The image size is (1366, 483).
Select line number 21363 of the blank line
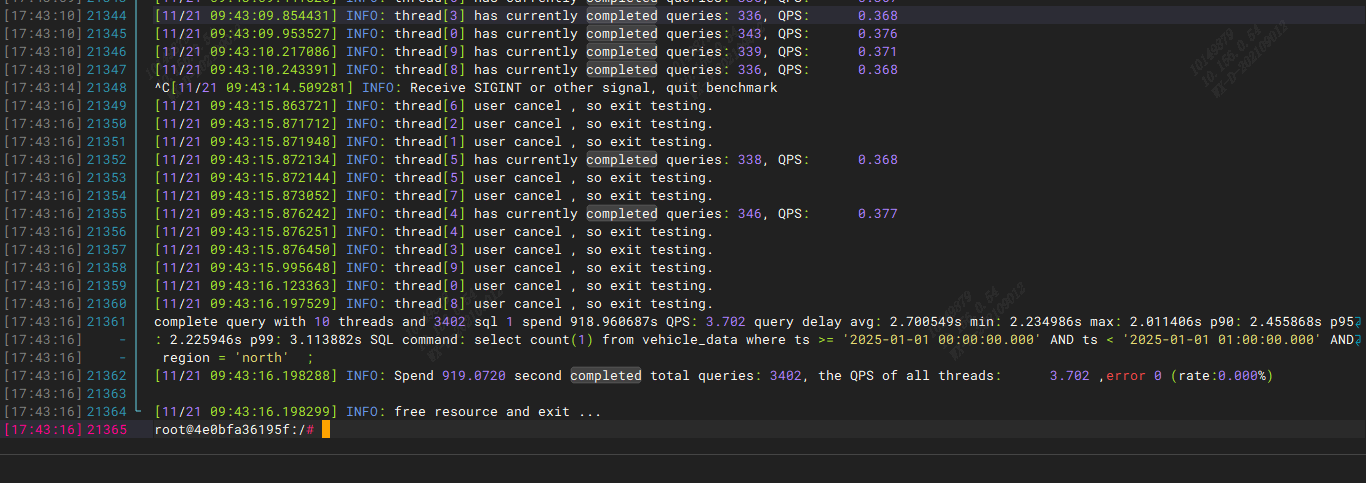pos(107,394)
